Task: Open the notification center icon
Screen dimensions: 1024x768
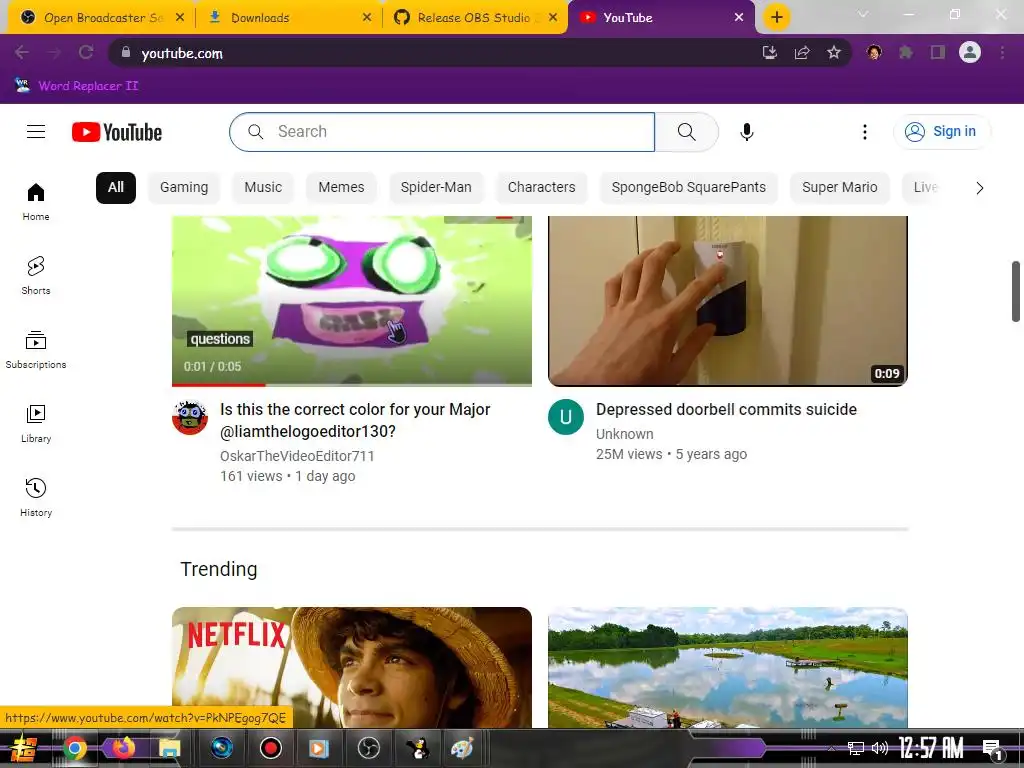Action: 992,749
